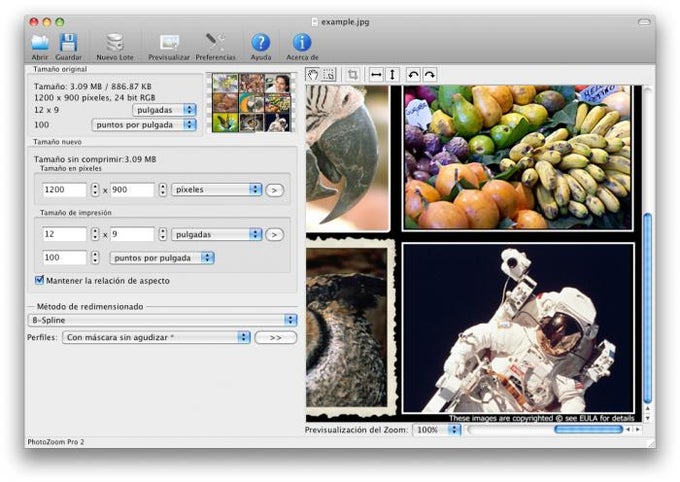680x482 pixels.
Task: Open Preferencias from the toolbar
Action: pyautogui.click(x=215, y=43)
